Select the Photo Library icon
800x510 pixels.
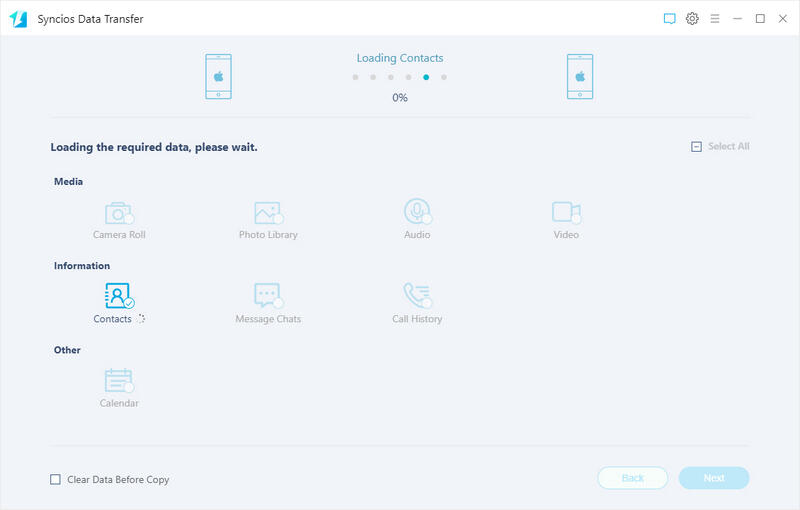(x=267, y=213)
